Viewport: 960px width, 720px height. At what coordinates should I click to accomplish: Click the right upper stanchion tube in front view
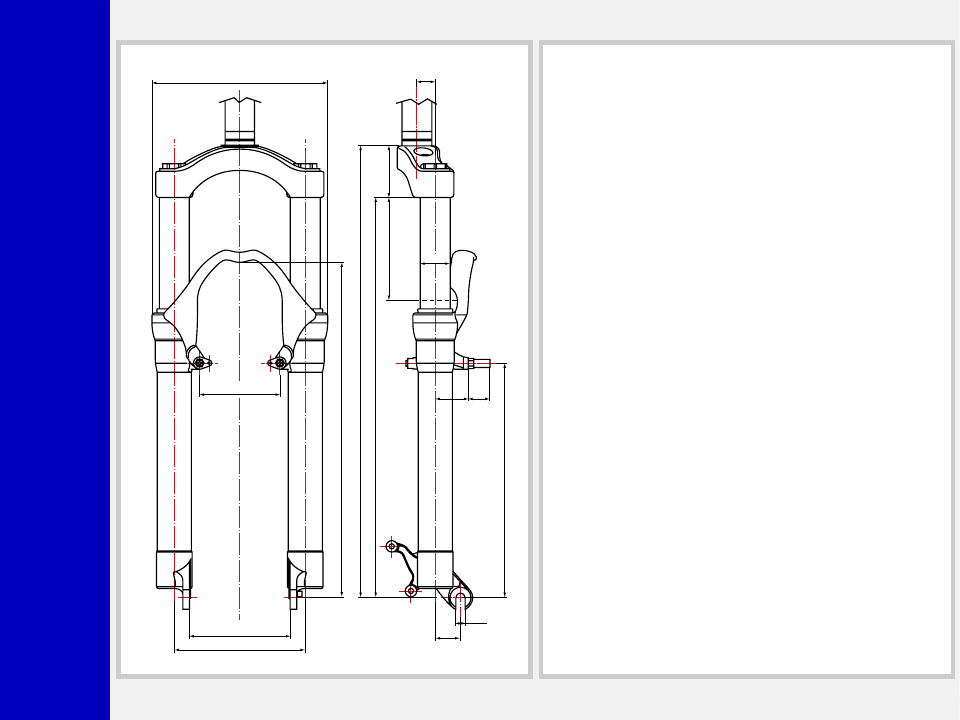point(305,250)
